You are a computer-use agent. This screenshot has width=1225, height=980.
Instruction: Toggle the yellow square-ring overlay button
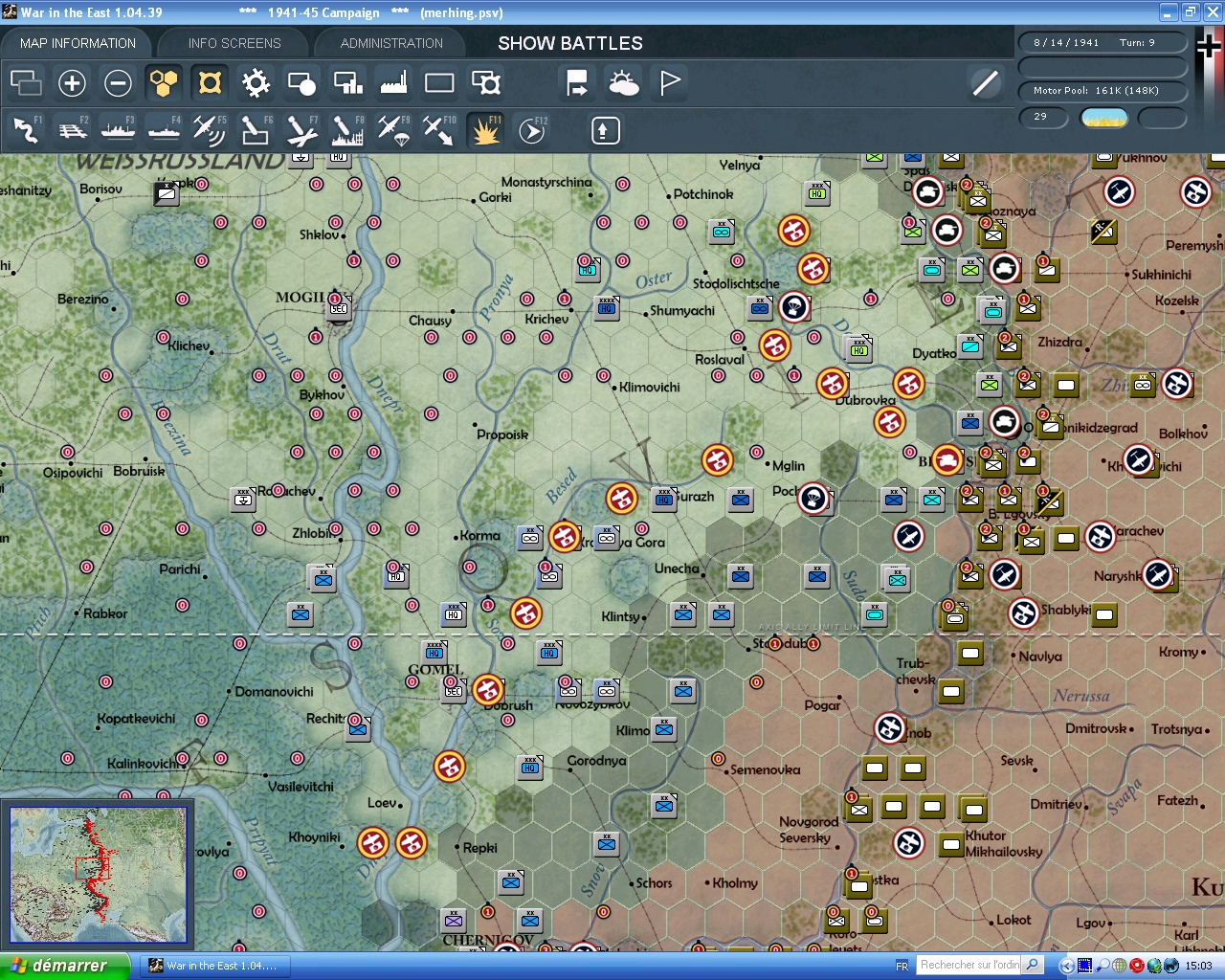210,83
